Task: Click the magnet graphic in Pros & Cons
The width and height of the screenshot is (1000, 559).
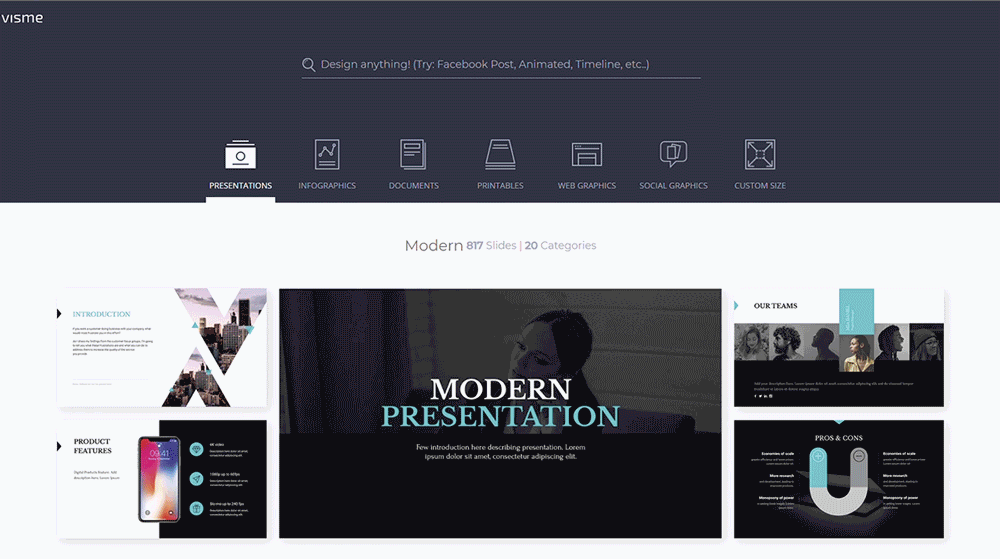Action: [x=839, y=481]
